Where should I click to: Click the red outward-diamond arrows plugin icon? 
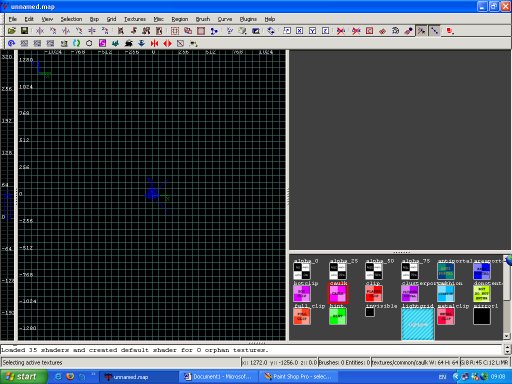pos(167,43)
